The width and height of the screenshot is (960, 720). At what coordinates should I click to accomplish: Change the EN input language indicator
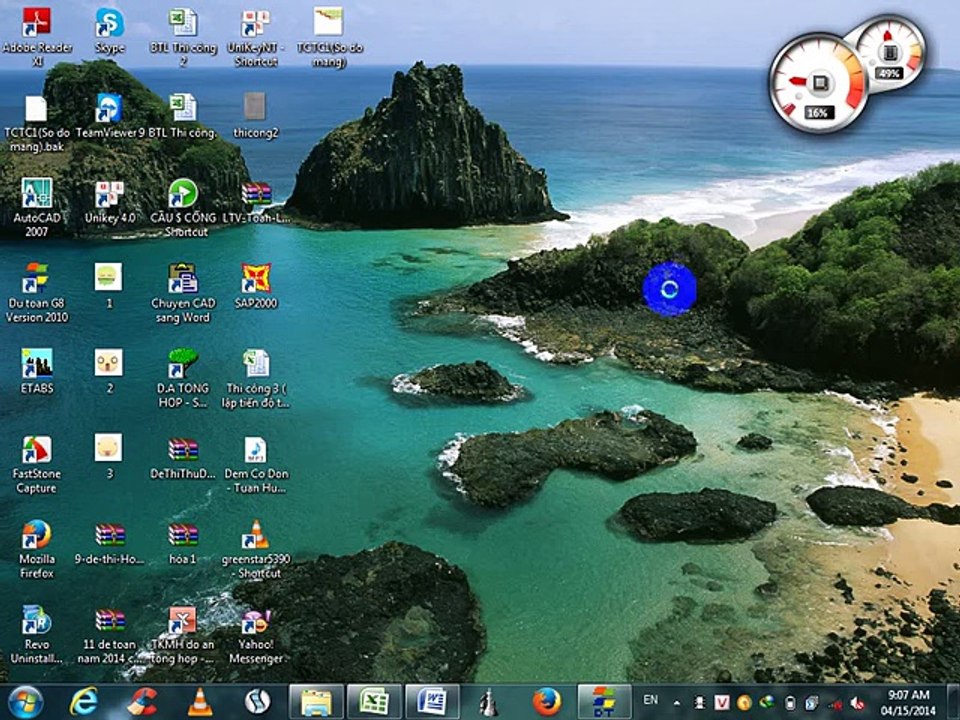click(x=651, y=700)
